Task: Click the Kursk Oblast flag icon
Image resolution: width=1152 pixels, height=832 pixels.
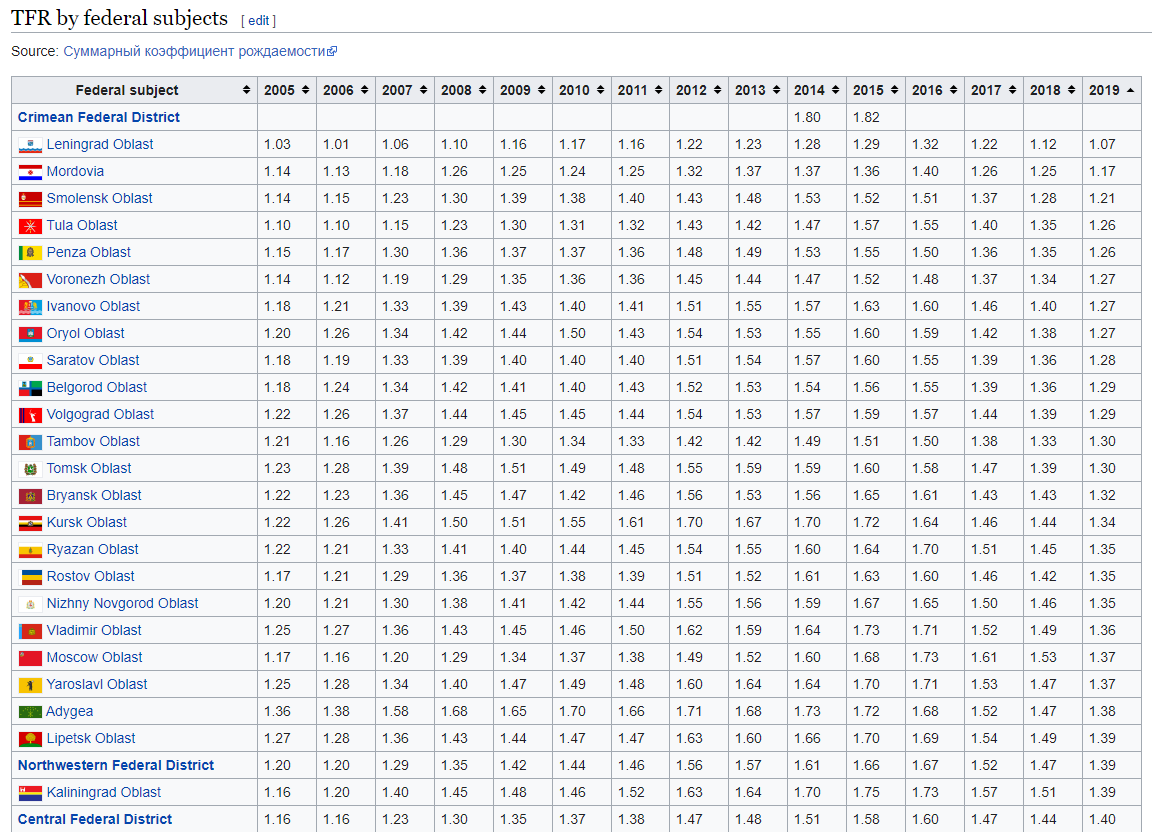Action: (x=30, y=523)
